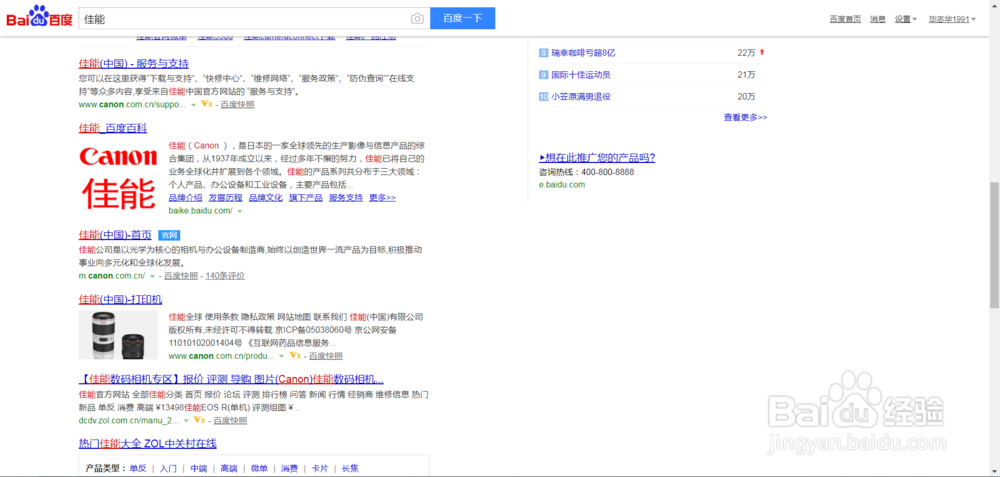Open 百度快照 for canon support result
Screen dimensions: 1000x477
pyautogui.click(x=237, y=105)
